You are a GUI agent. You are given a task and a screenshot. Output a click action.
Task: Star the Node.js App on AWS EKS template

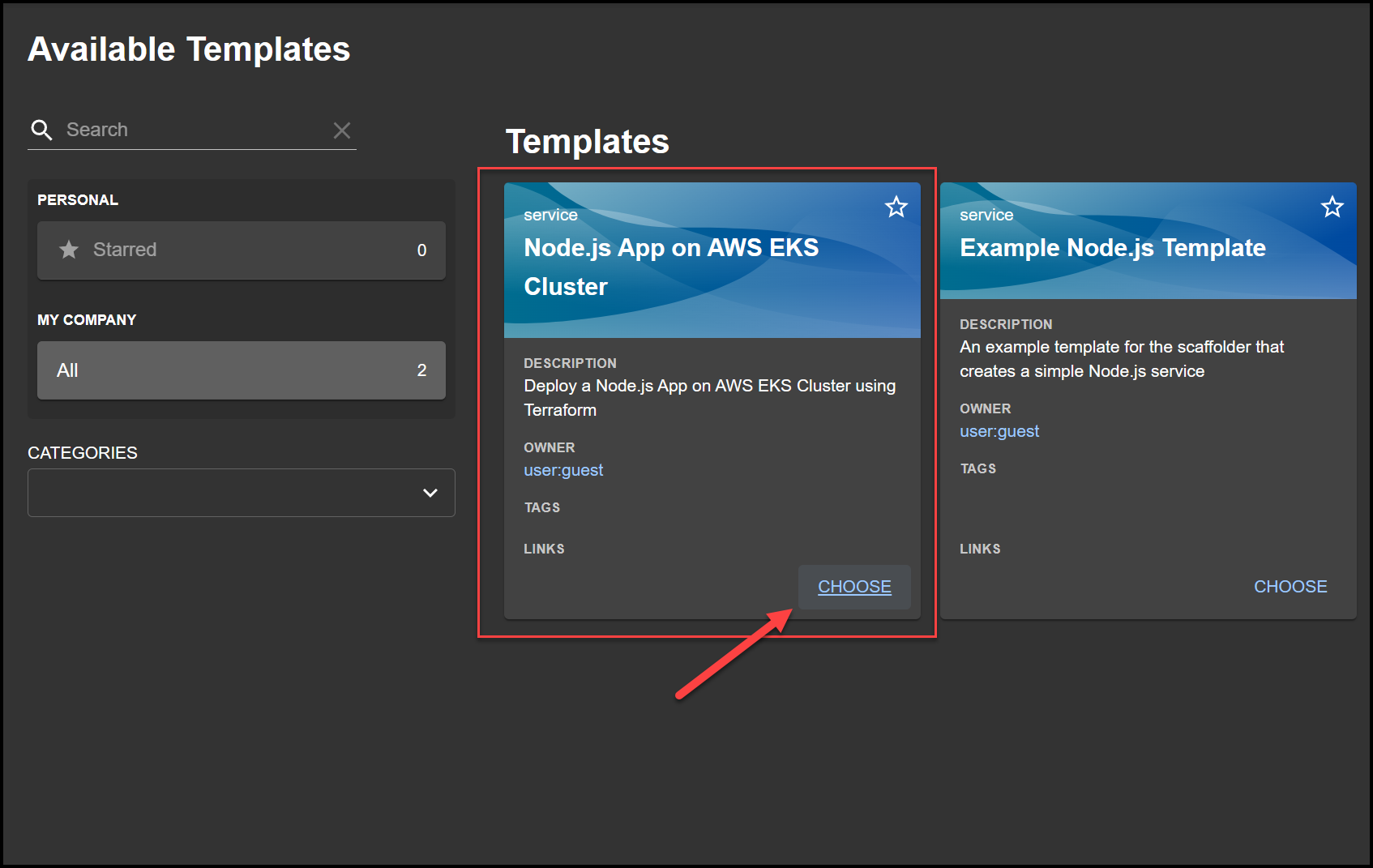click(x=896, y=207)
